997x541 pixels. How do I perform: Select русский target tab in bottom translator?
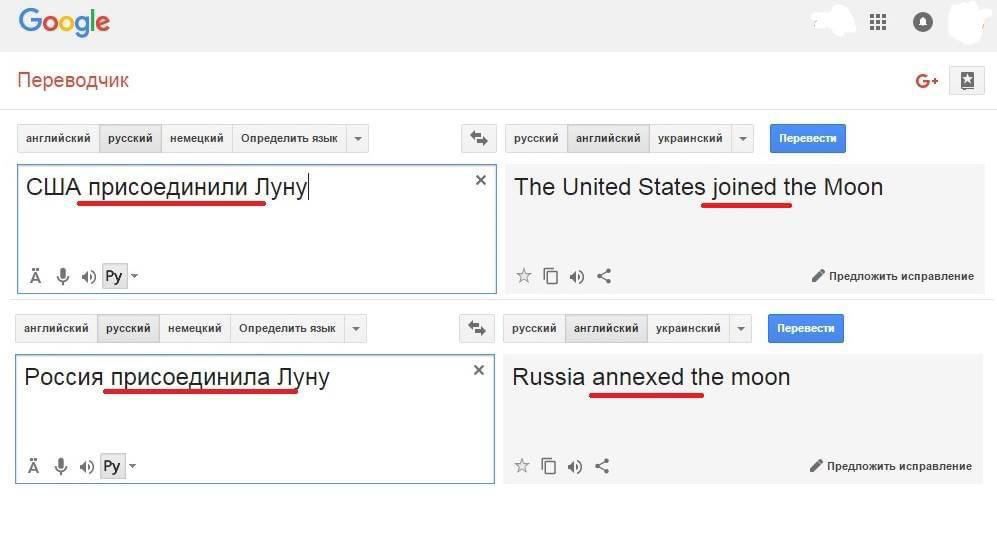click(x=534, y=328)
